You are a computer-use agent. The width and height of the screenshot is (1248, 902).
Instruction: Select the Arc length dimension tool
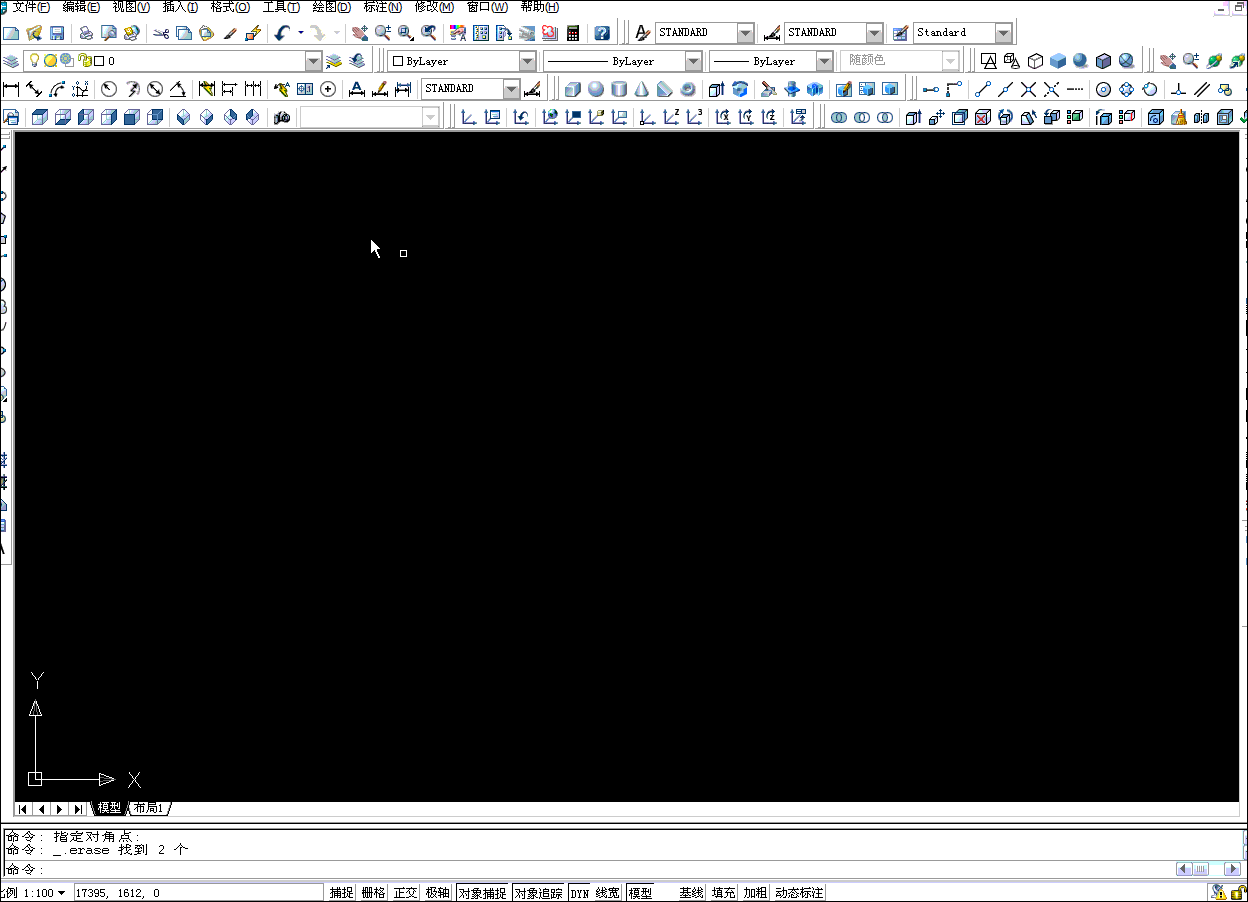[57, 89]
